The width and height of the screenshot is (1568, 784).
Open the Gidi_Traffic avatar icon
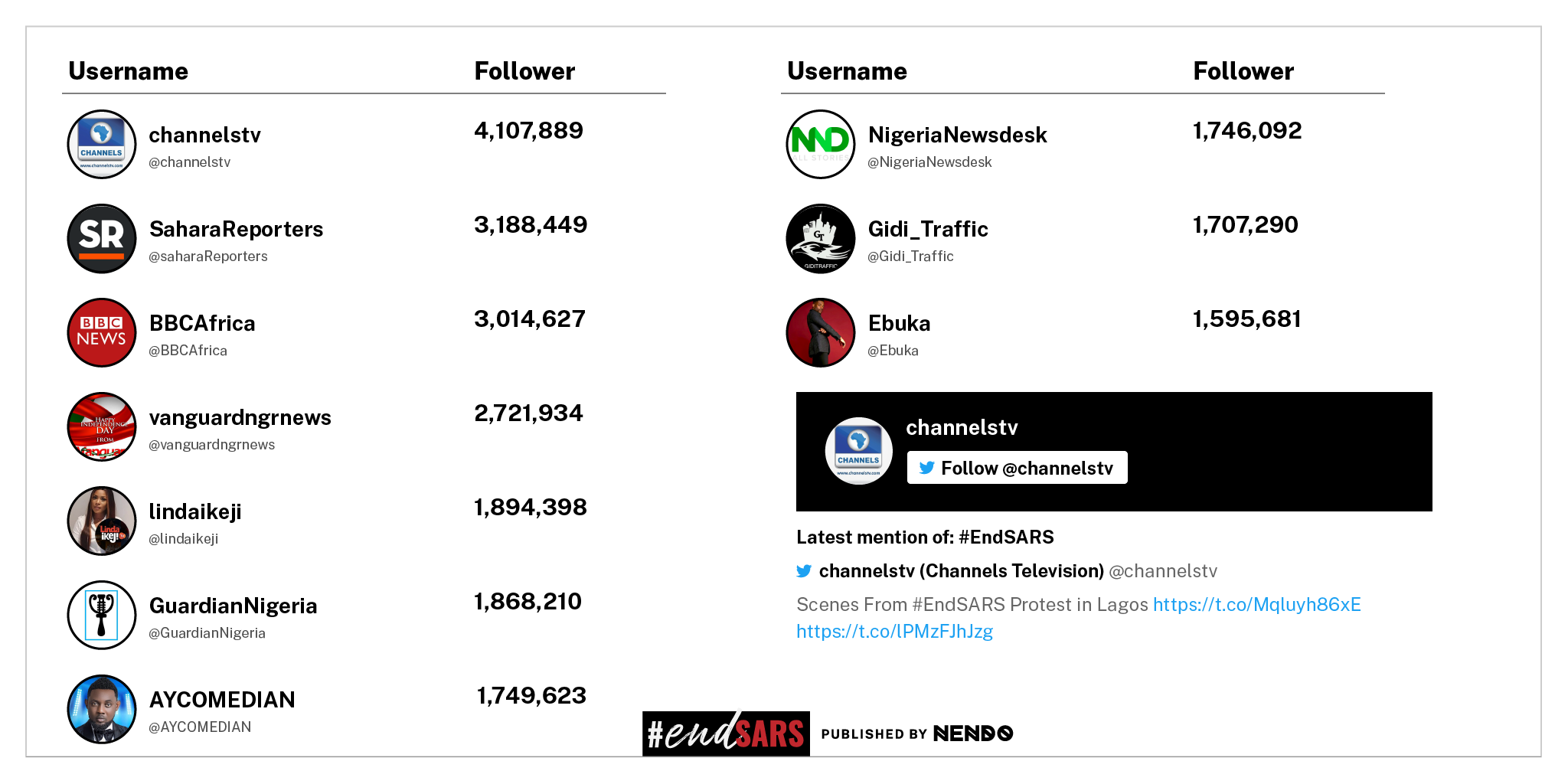pos(821,238)
